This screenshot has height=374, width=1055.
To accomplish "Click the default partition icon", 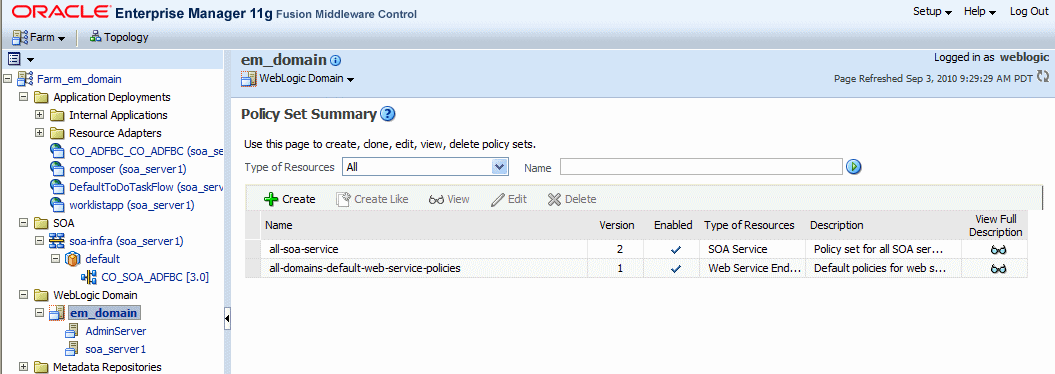I will [x=73, y=259].
